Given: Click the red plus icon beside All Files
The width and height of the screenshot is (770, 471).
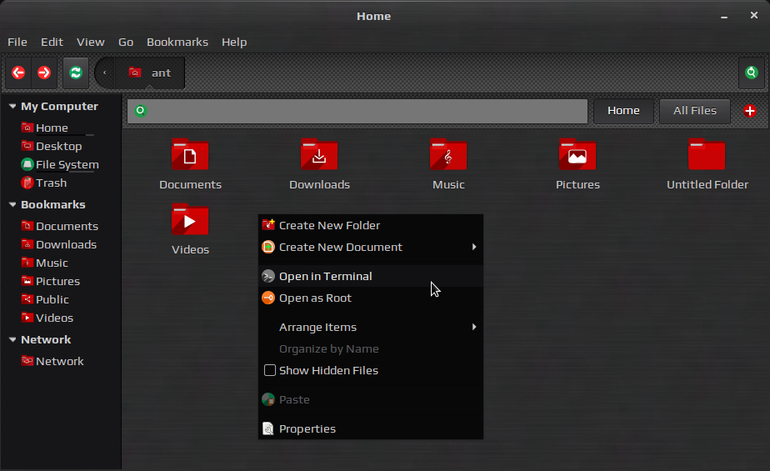Looking at the screenshot, I should click(750, 111).
